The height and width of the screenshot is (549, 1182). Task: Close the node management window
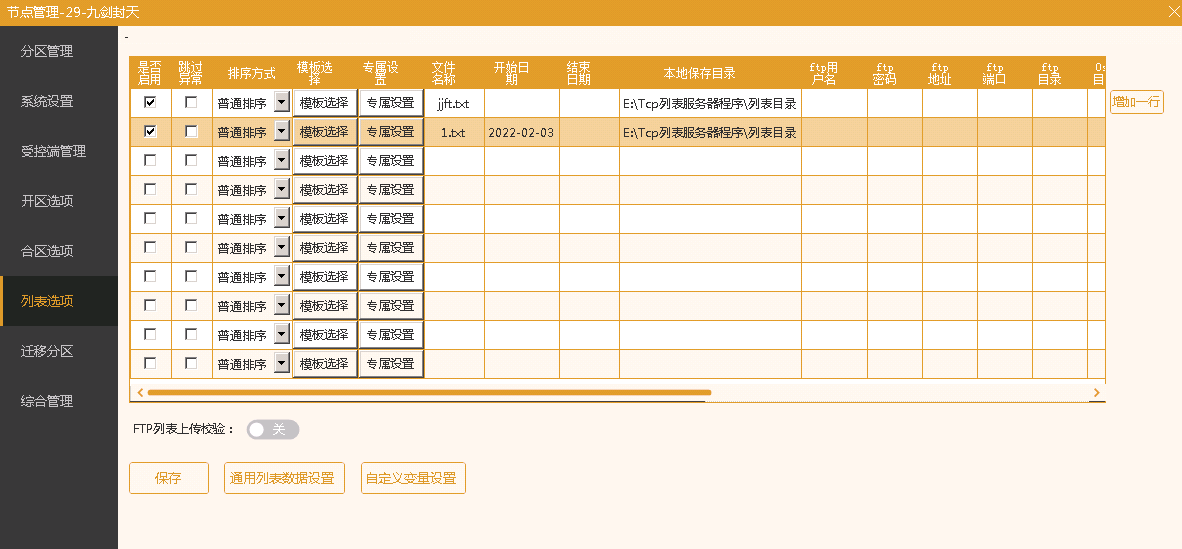point(1173,12)
